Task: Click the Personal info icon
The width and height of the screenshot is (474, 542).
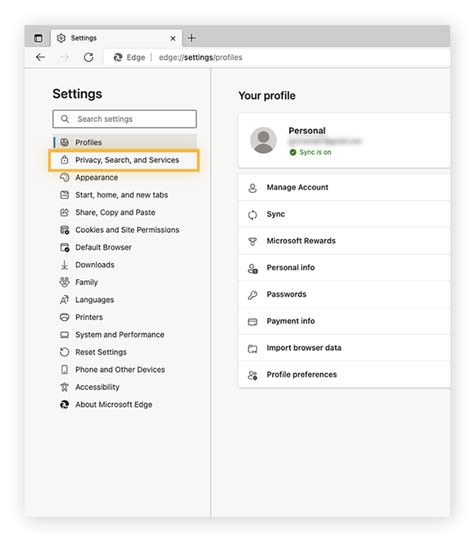Action: pos(253,269)
